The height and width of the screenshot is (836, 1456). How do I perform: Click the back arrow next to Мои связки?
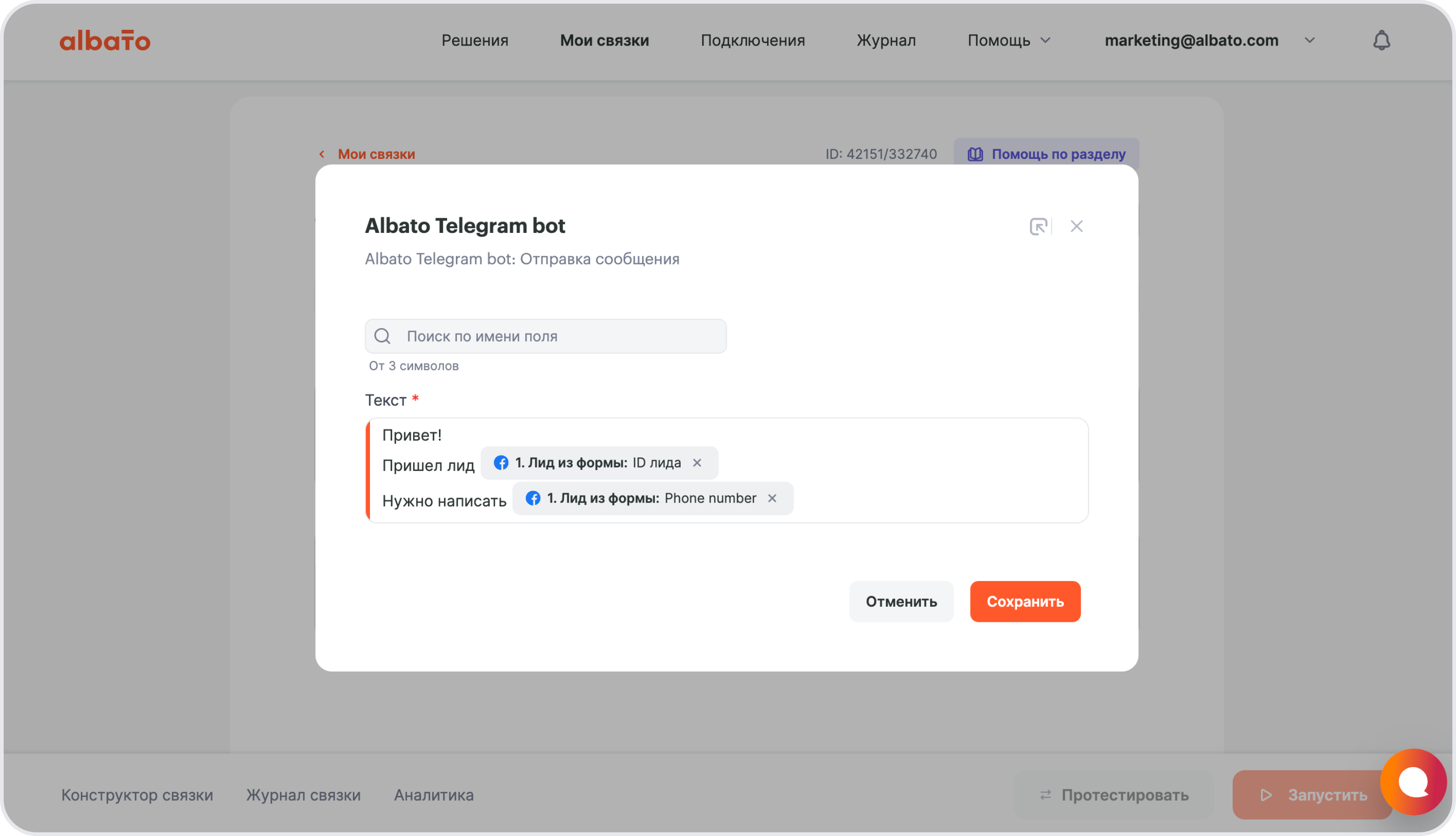point(322,154)
